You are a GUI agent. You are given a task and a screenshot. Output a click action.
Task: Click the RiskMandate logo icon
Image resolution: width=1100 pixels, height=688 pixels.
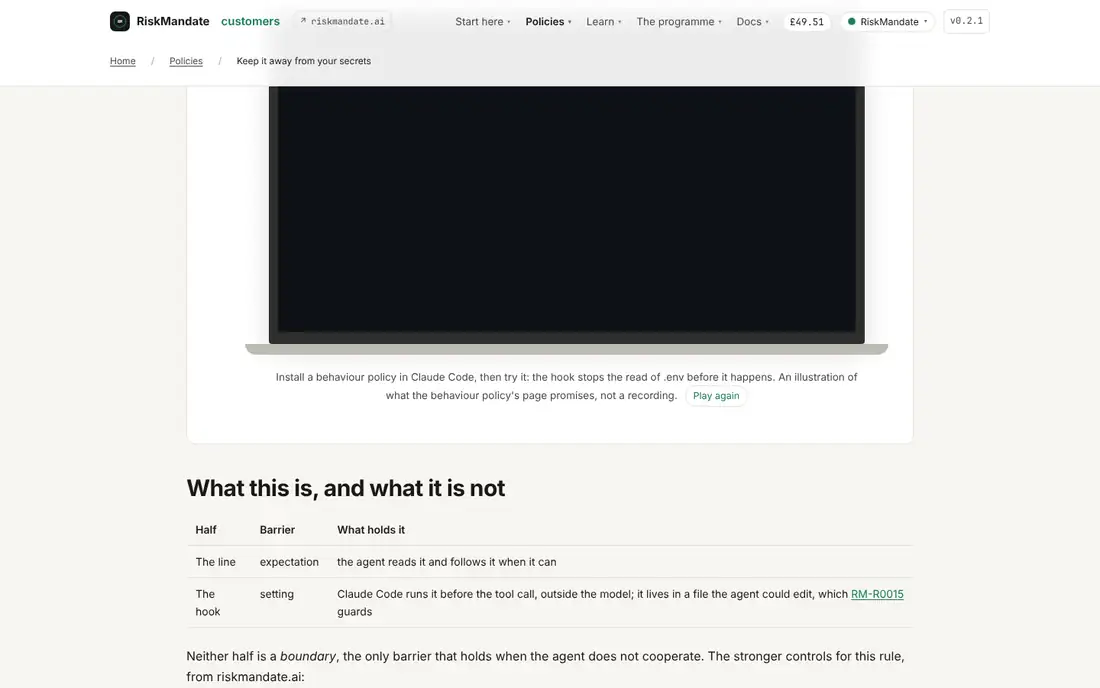120,21
